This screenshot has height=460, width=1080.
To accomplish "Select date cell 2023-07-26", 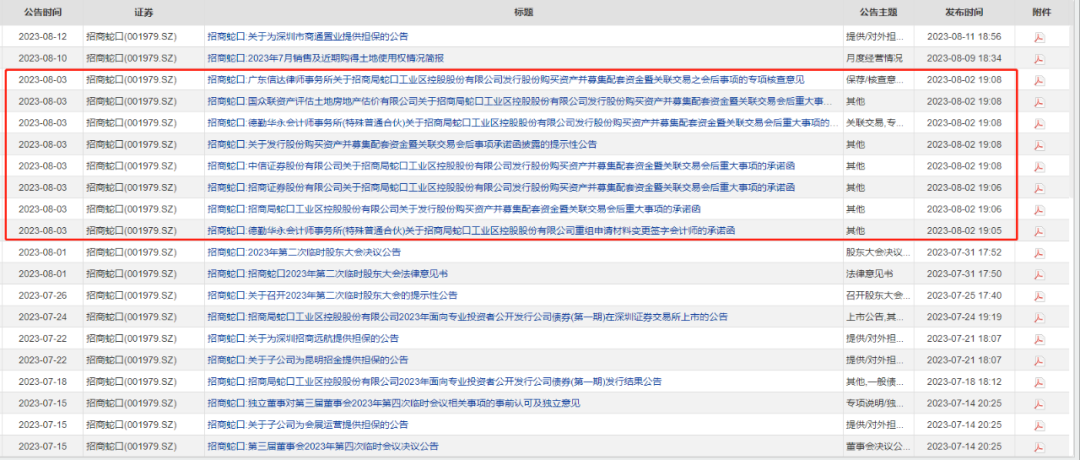I will pos(43,295).
